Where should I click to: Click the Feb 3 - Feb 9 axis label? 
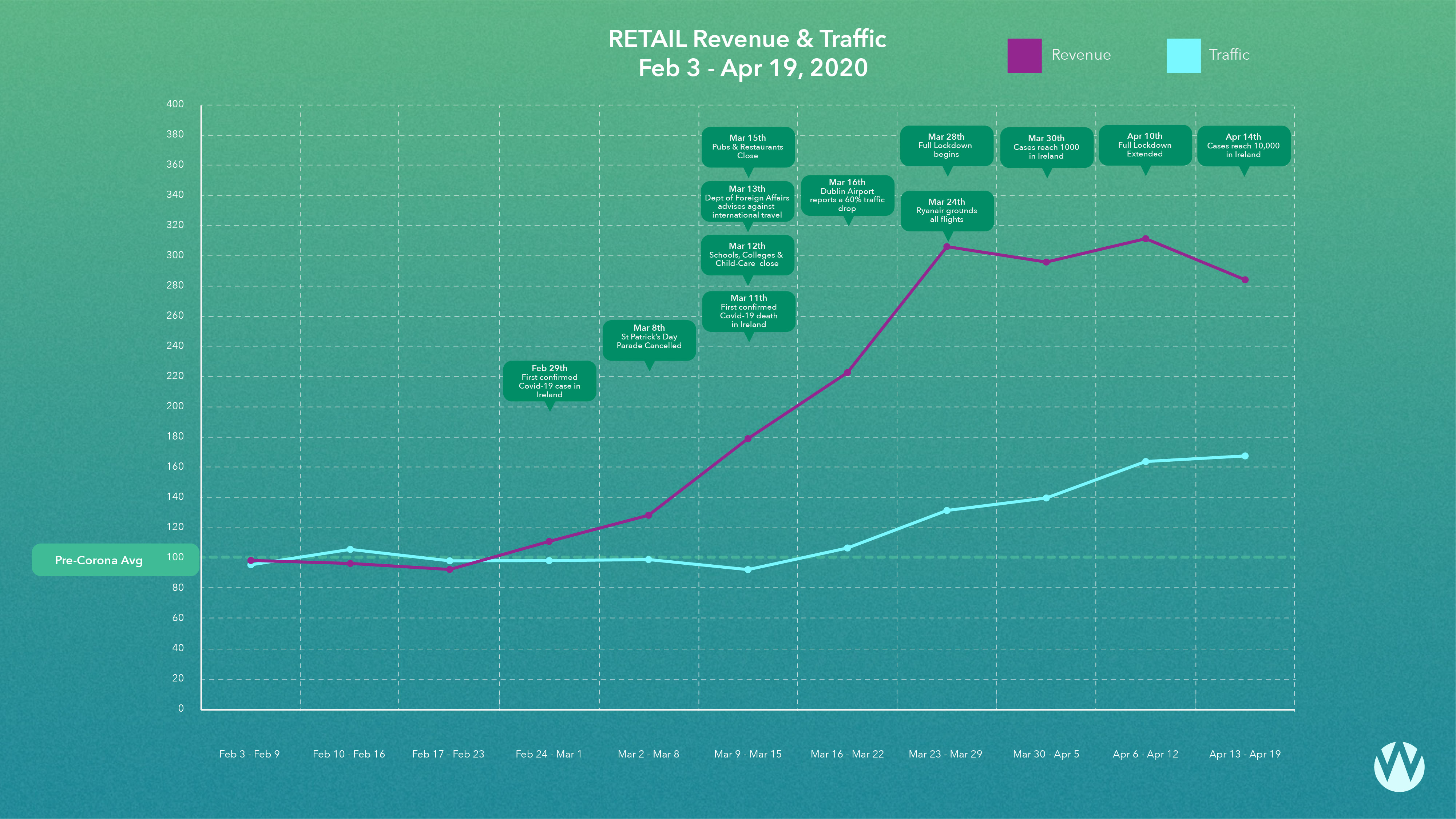249,754
